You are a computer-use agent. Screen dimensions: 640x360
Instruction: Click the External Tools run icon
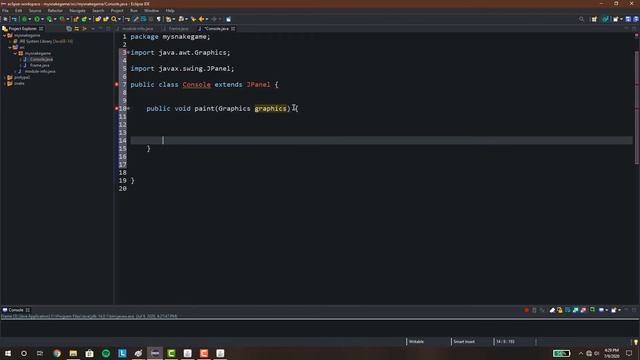(62, 19)
